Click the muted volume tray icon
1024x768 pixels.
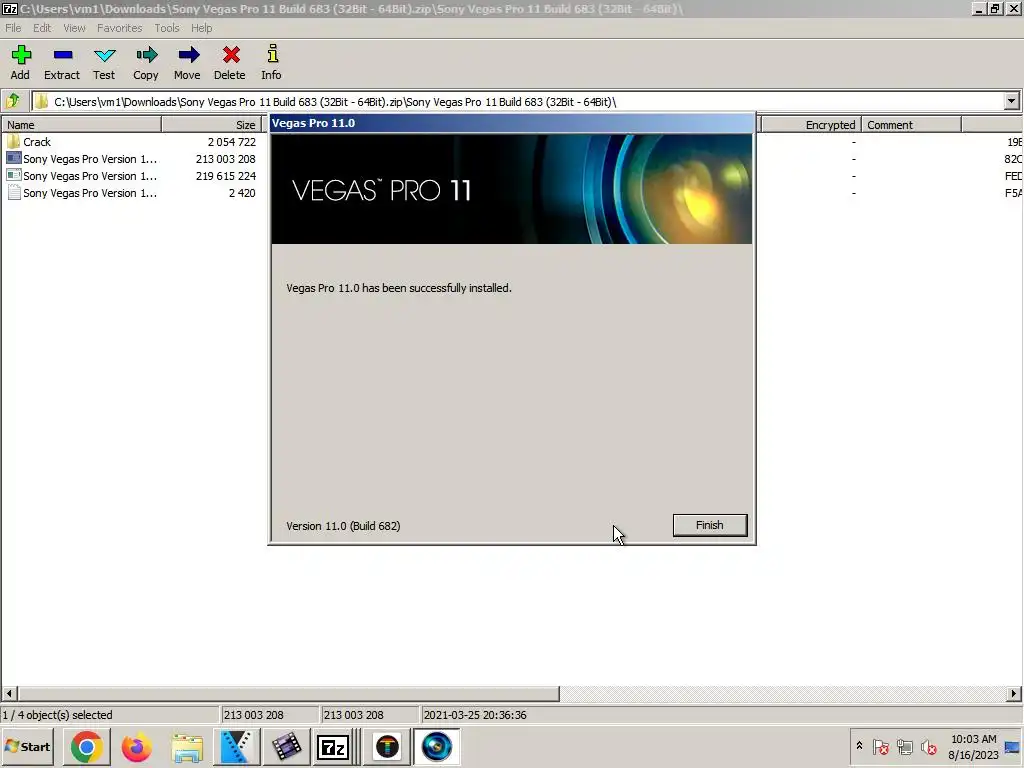pyautogui.click(x=928, y=746)
